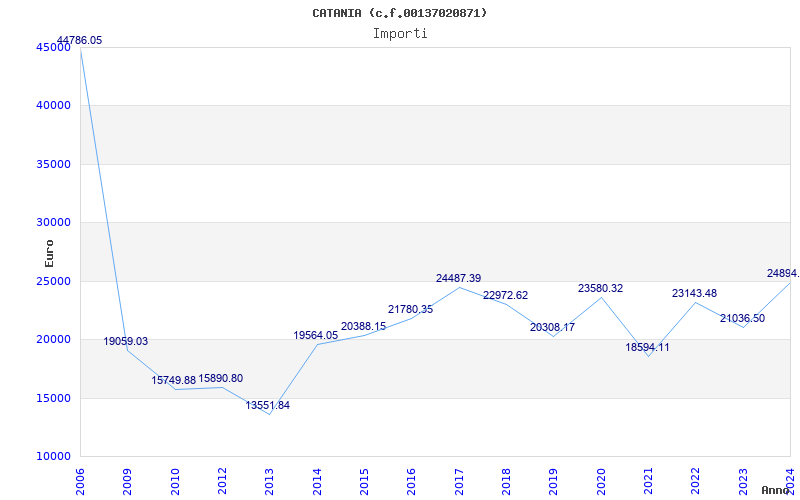Select the data label 13551.84
Screen dimensions: 800x500
point(267,406)
